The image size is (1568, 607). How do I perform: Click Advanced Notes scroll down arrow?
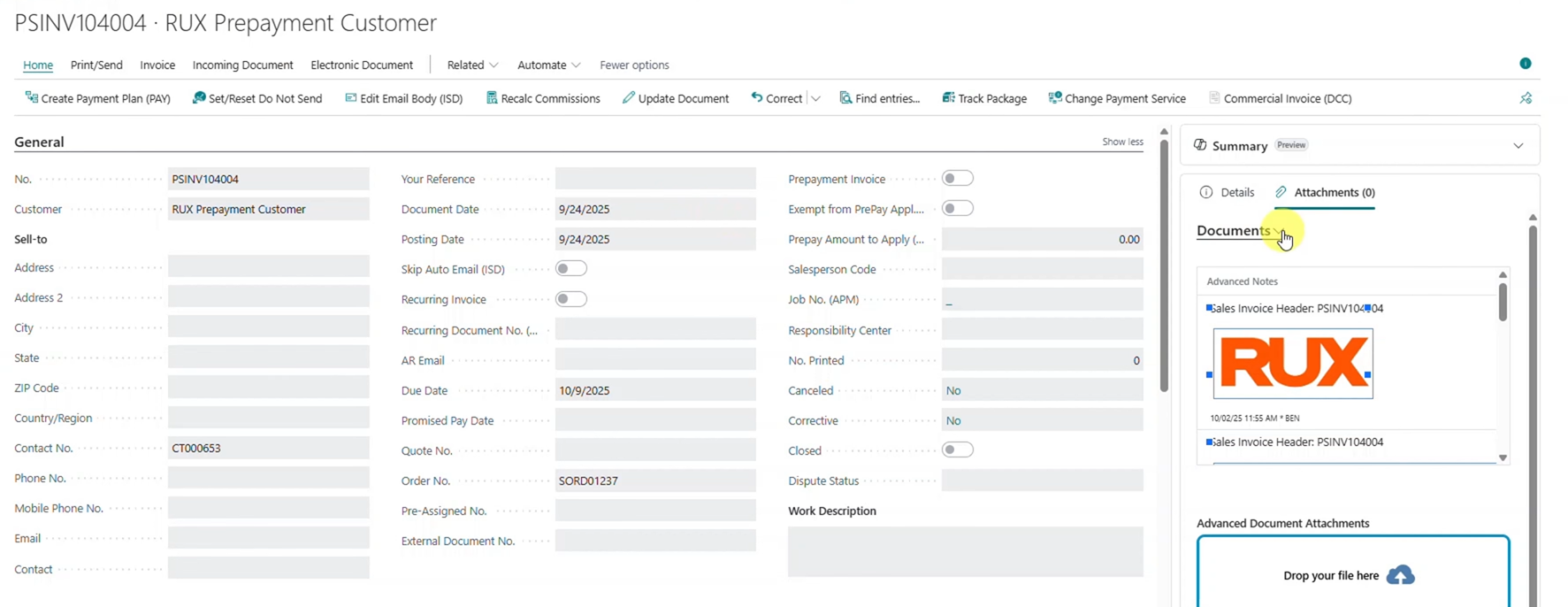pyautogui.click(x=1503, y=458)
